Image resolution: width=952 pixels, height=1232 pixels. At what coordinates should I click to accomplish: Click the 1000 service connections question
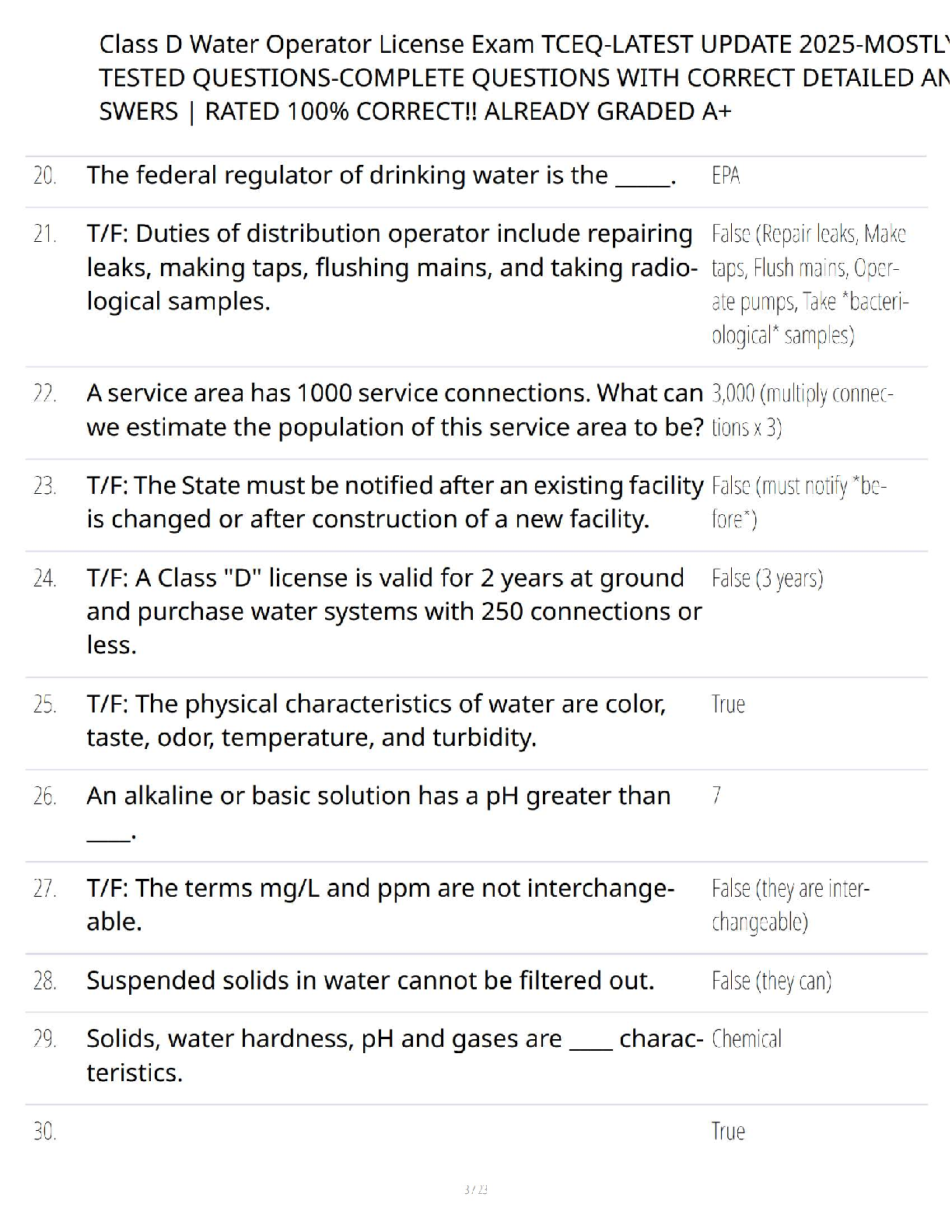tap(394, 410)
